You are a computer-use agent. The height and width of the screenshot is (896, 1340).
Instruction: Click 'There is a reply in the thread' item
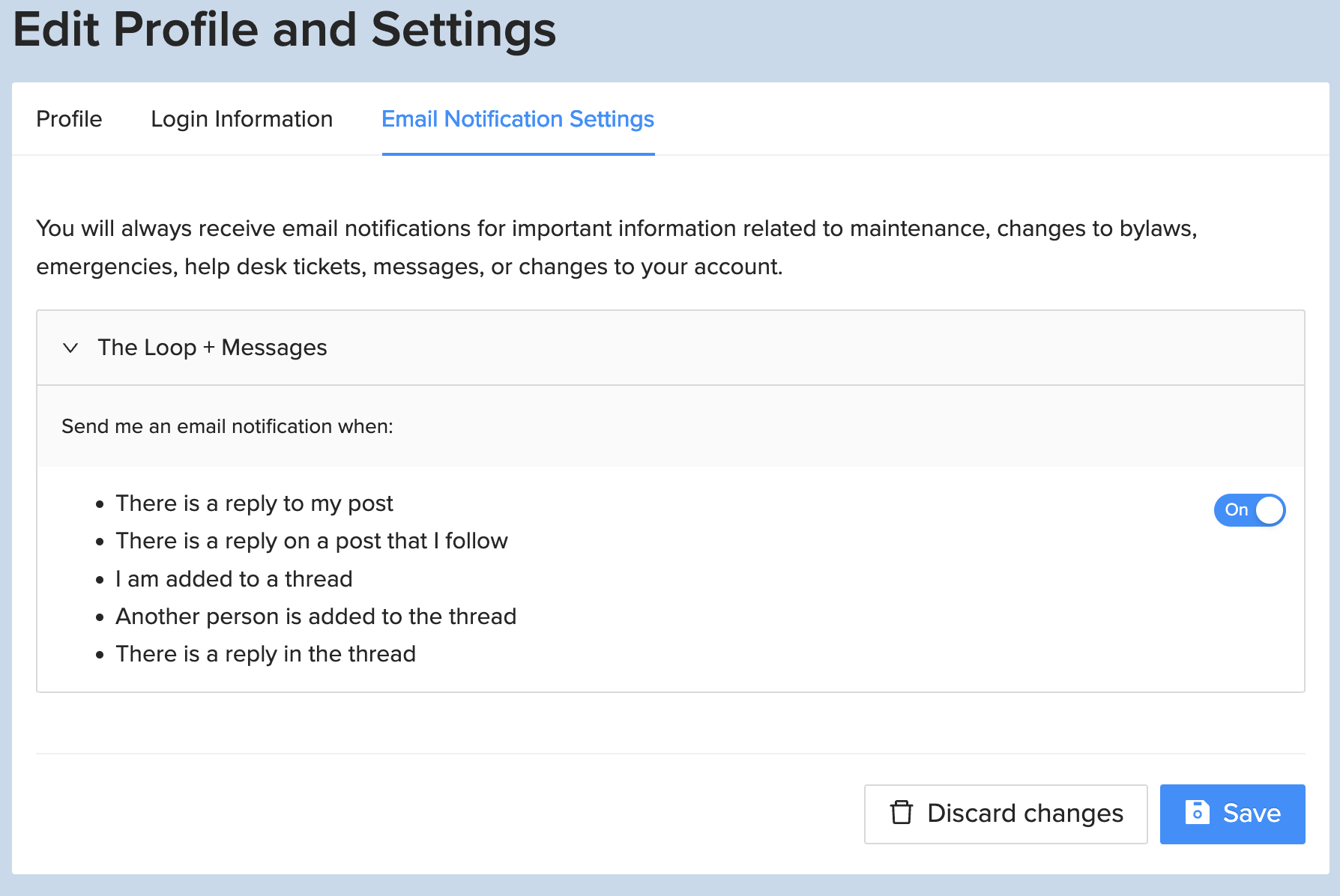coord(265,654)
